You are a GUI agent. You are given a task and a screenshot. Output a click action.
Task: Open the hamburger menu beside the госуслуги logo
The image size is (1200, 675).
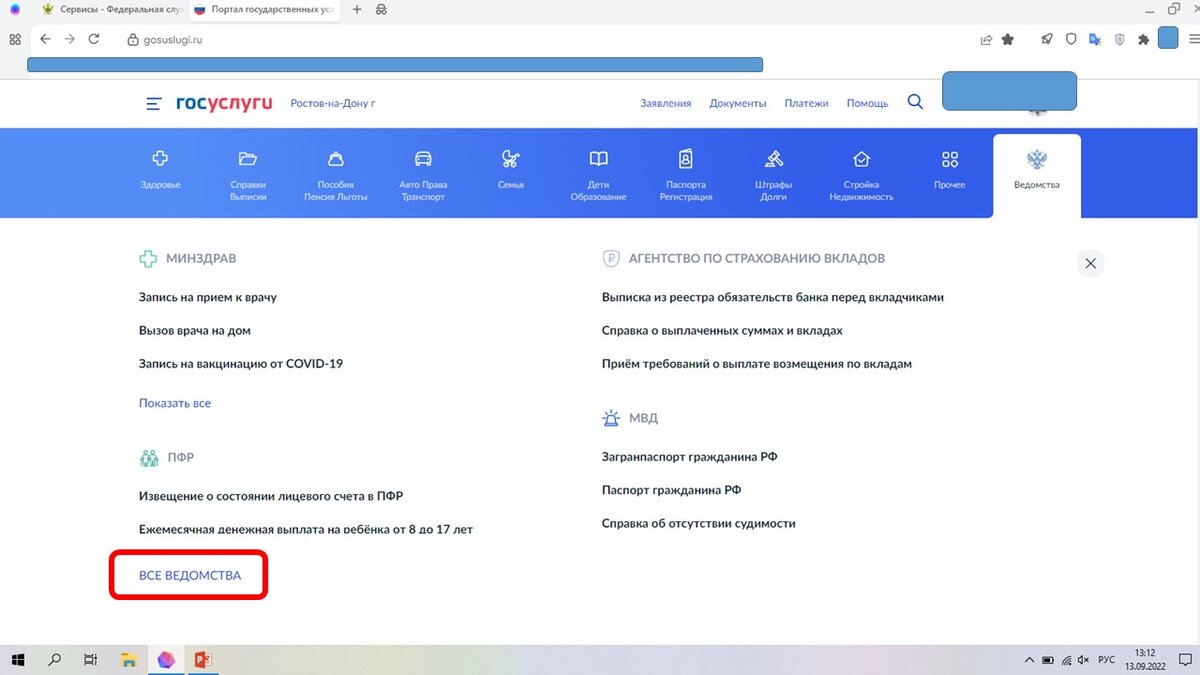[153, 103]
